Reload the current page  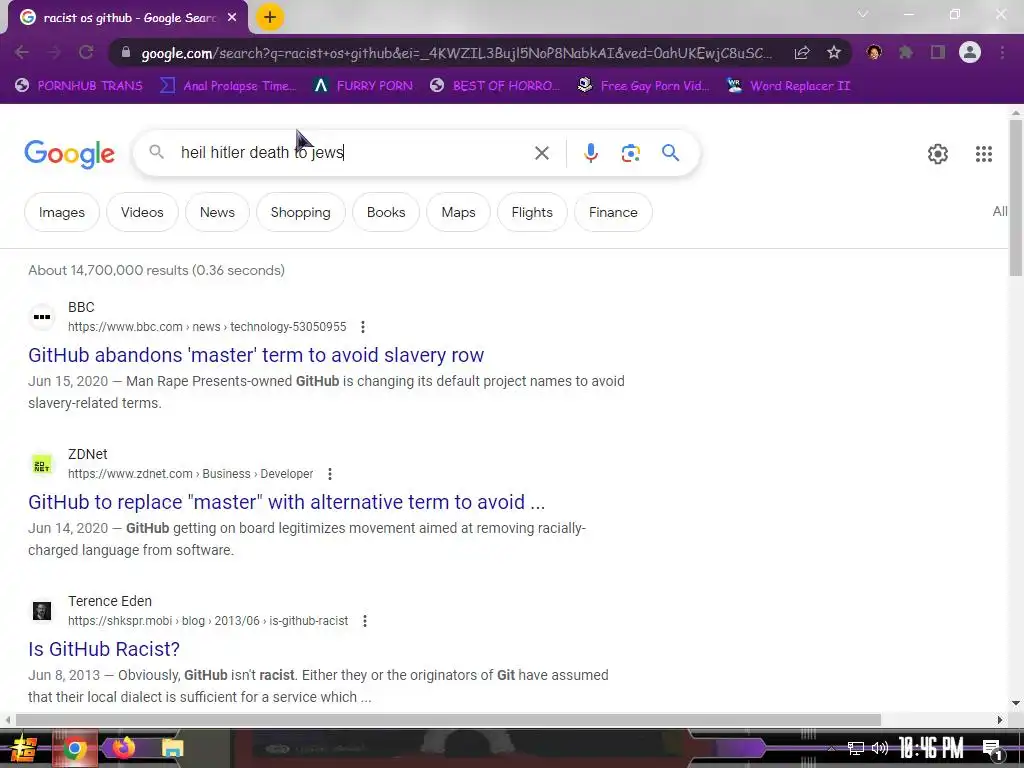[86, 53]
